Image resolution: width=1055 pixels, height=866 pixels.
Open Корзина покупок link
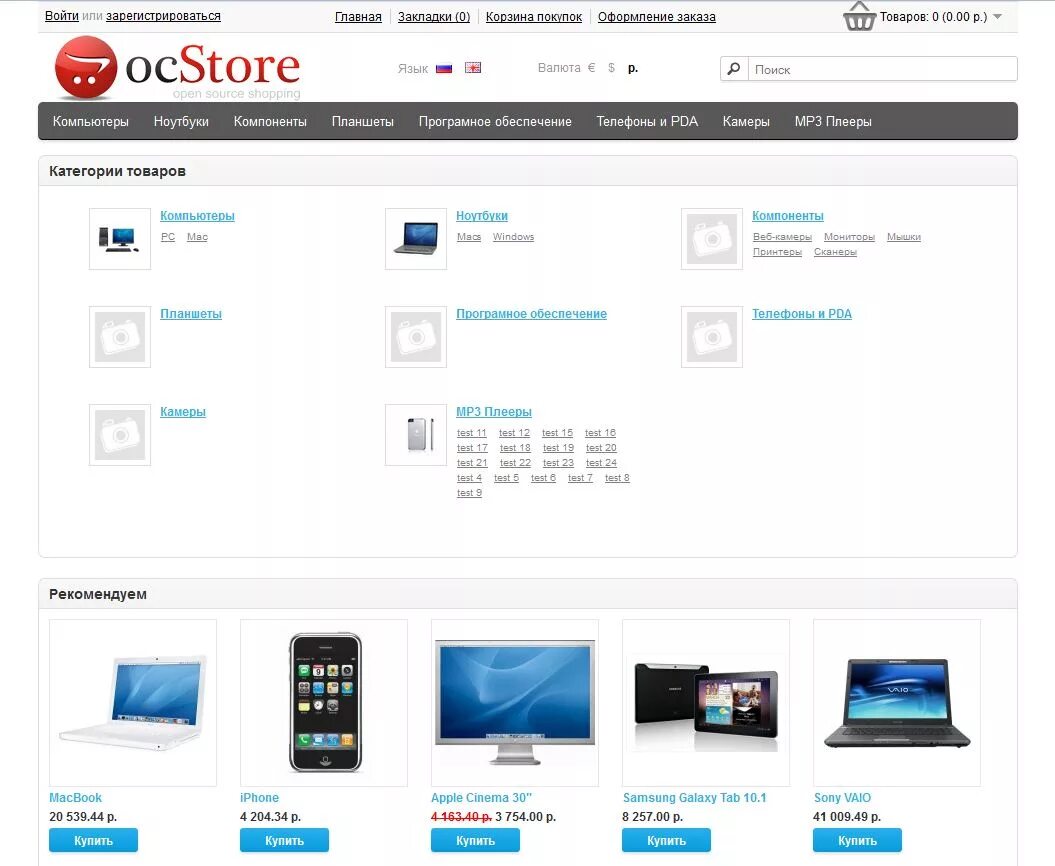click(x=534, y=17)
